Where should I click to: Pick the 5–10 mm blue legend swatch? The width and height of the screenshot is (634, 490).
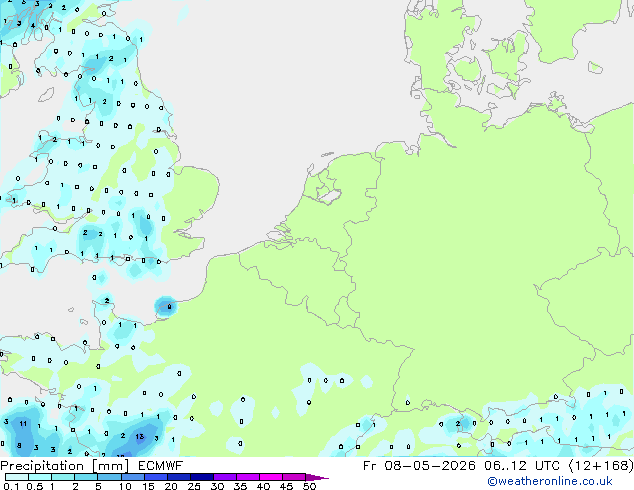(109, 477)
